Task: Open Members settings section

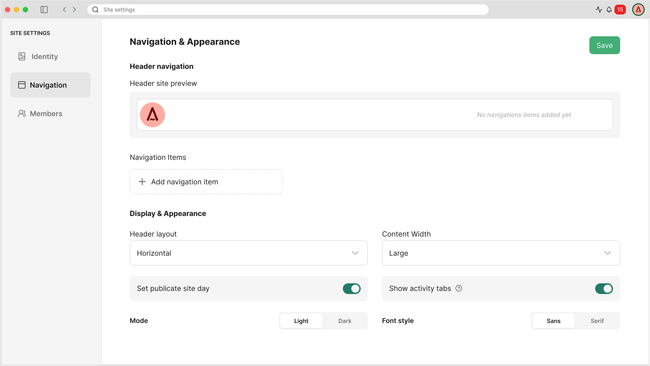Action: (x=50, y=114)
